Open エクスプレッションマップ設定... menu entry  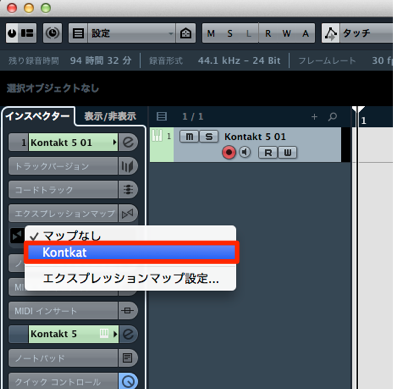(130, 278)
